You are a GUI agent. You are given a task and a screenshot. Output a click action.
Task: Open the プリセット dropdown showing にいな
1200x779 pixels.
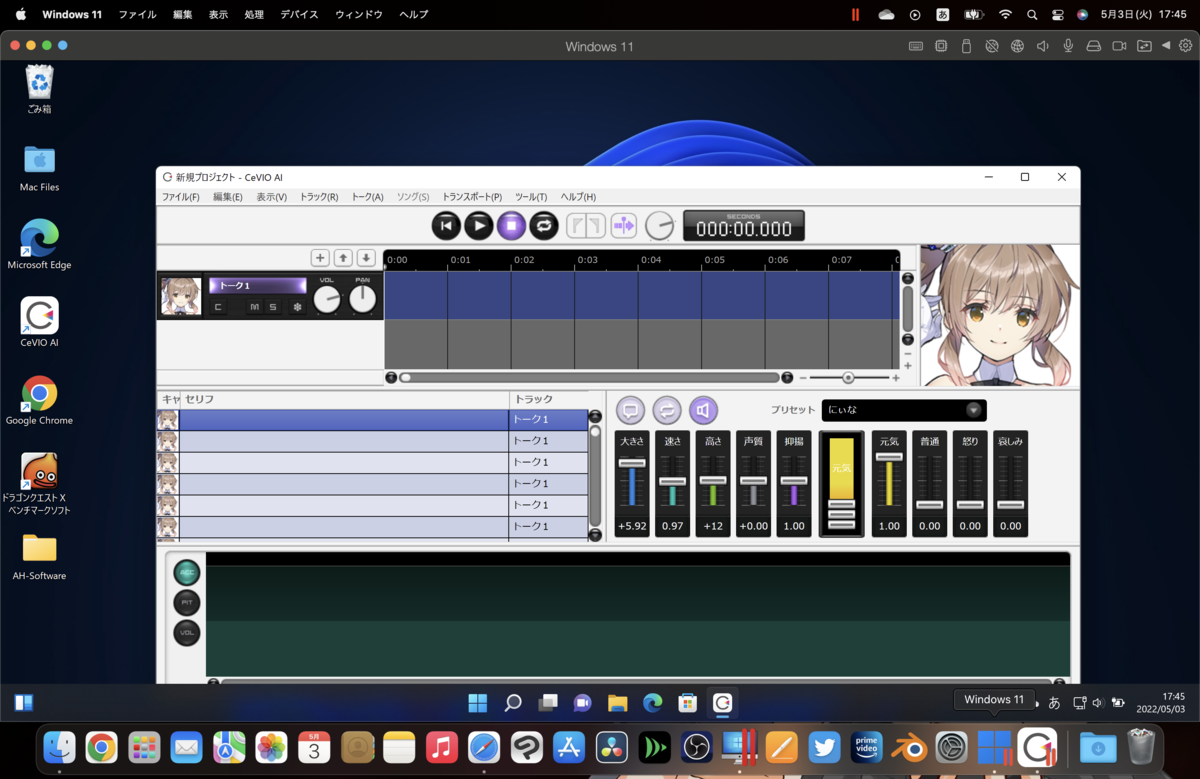point(904,410)
